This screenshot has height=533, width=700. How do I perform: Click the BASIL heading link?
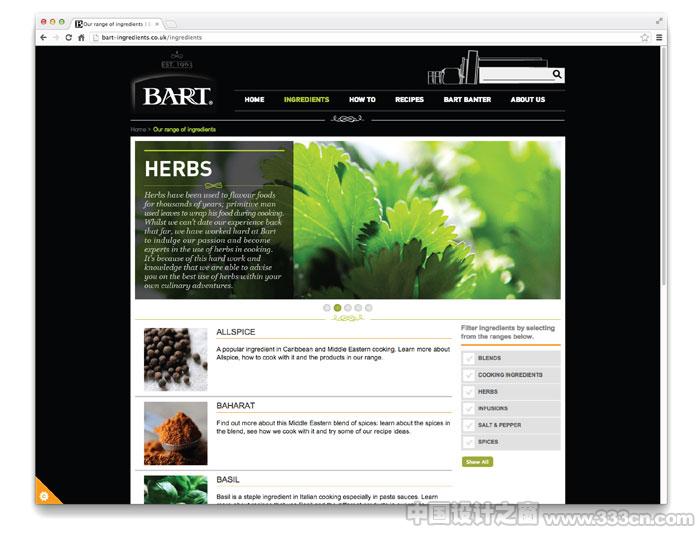228,480
